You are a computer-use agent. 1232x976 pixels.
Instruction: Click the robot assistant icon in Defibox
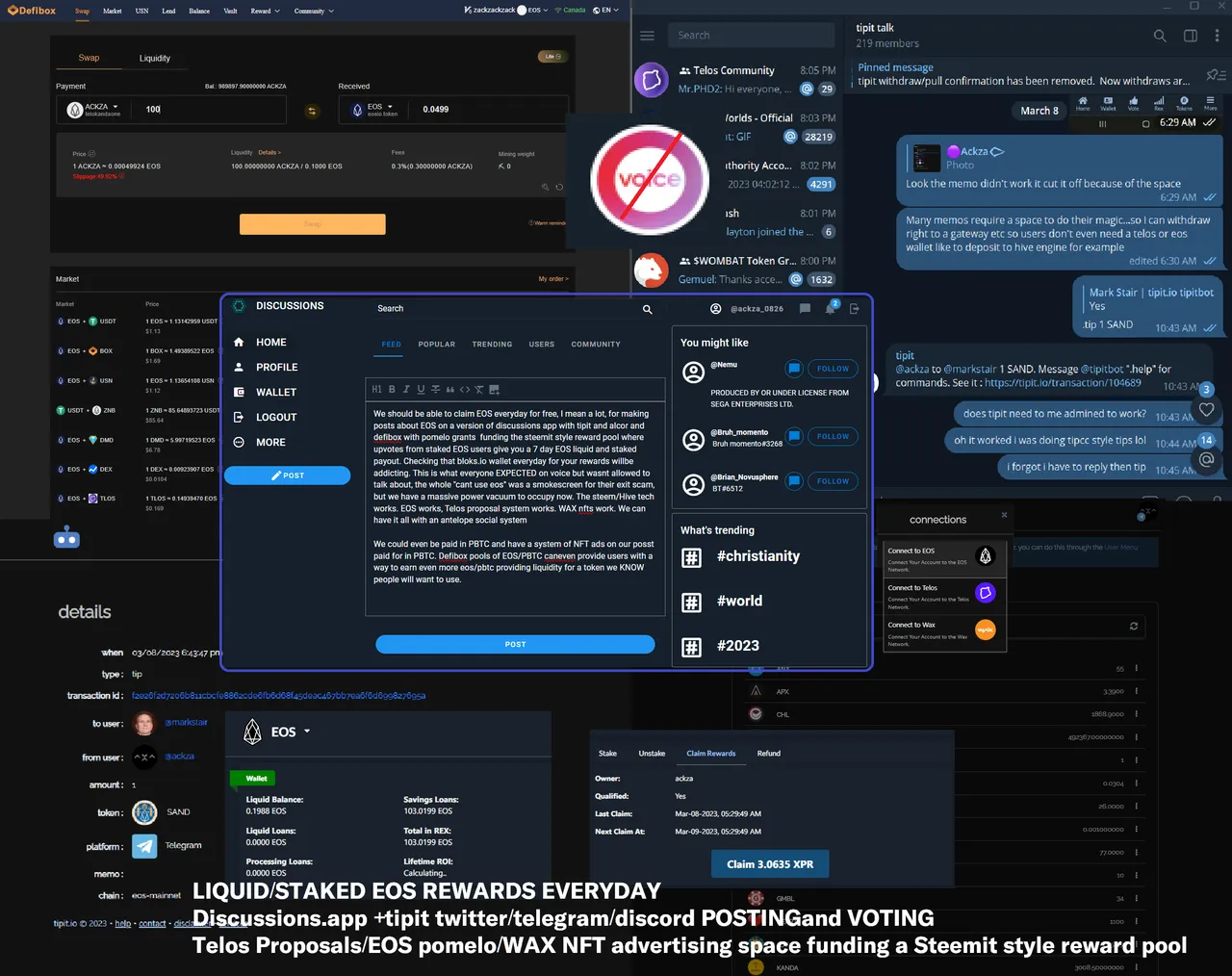(66, 537)
